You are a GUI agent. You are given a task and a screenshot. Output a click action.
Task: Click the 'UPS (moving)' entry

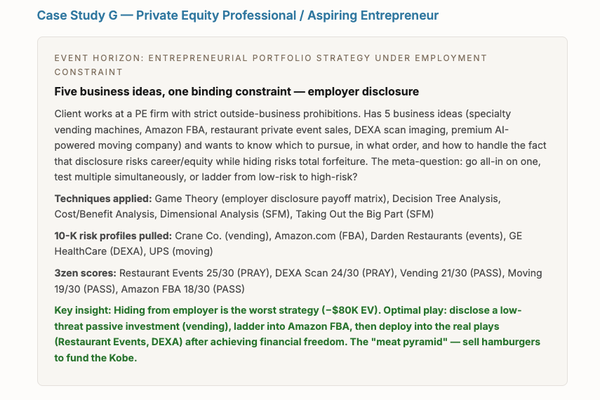click(181, 251)
